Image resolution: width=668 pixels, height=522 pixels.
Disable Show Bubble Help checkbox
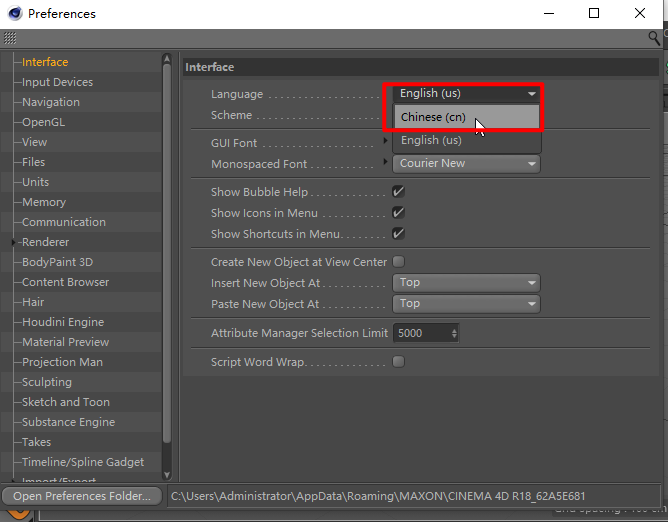coord(398,192)
